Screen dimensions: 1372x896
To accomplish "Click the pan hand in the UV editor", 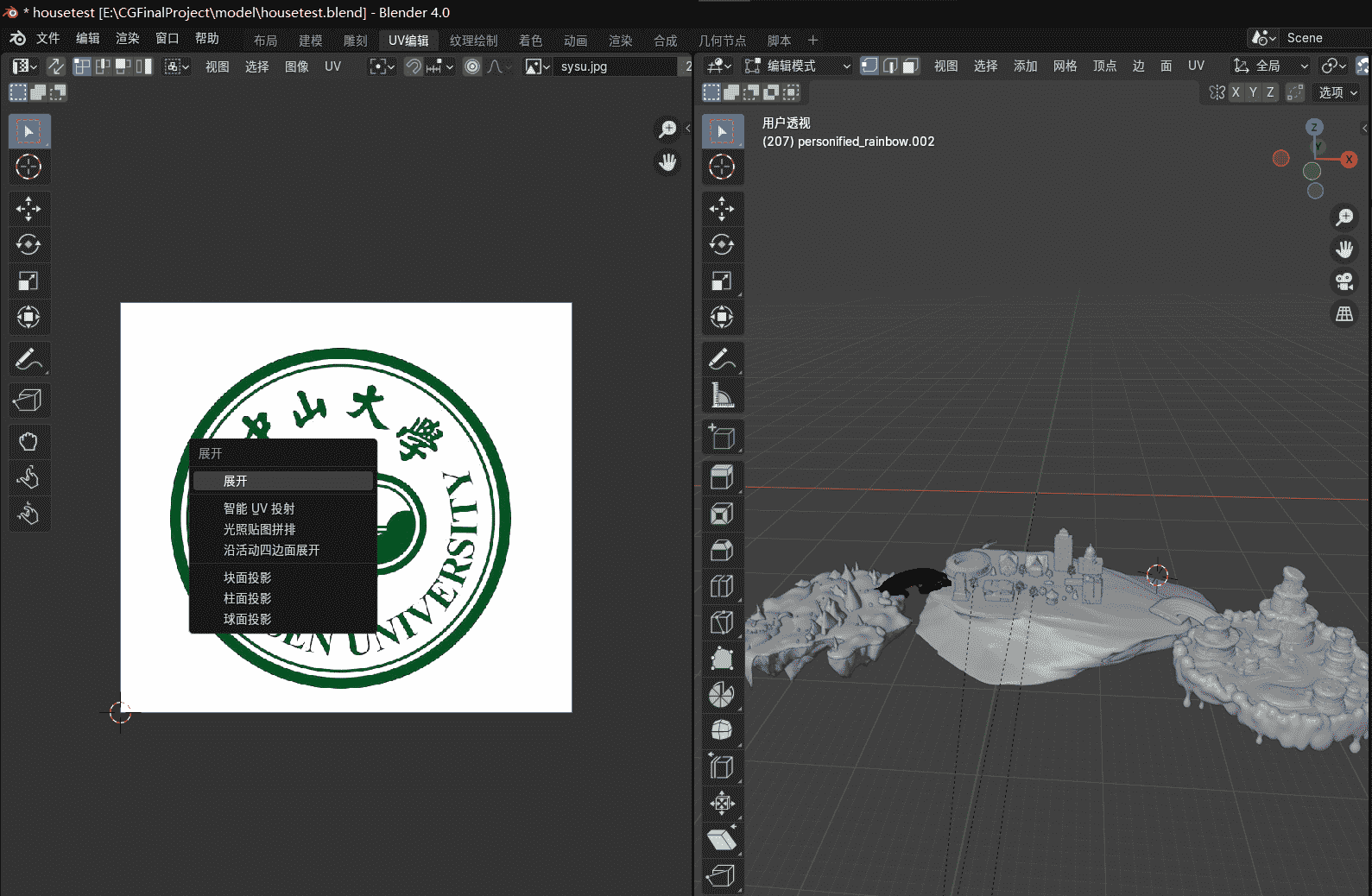I will click(667, 162).
